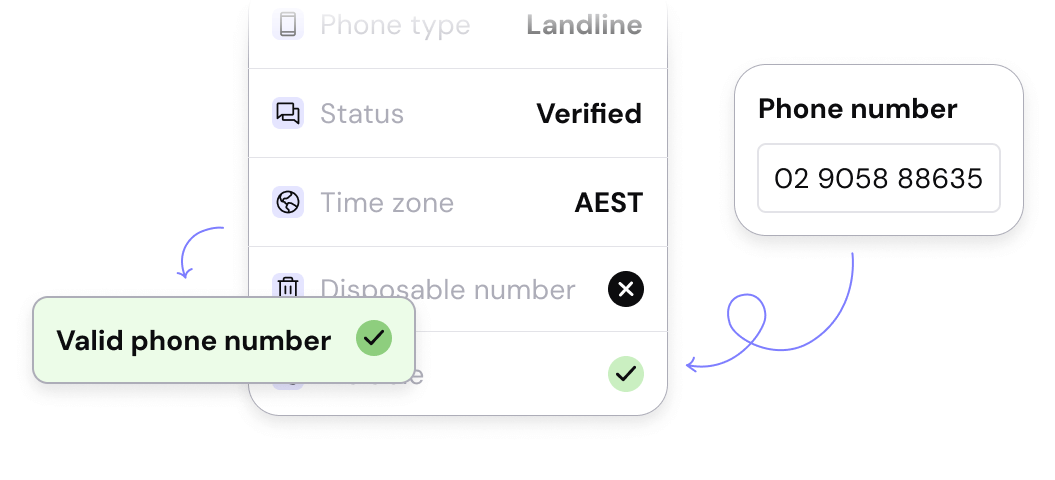Click the Status row label
Image resolution: width=1055 pixels, height=480 pixels.
[x=362, y=113]
